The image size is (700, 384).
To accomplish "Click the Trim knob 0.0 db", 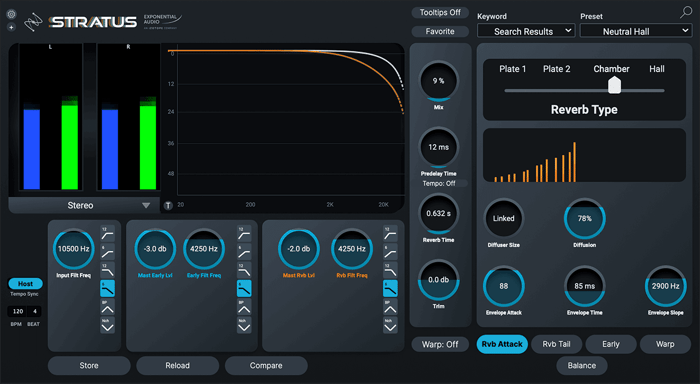I will [x=438, y=280].
